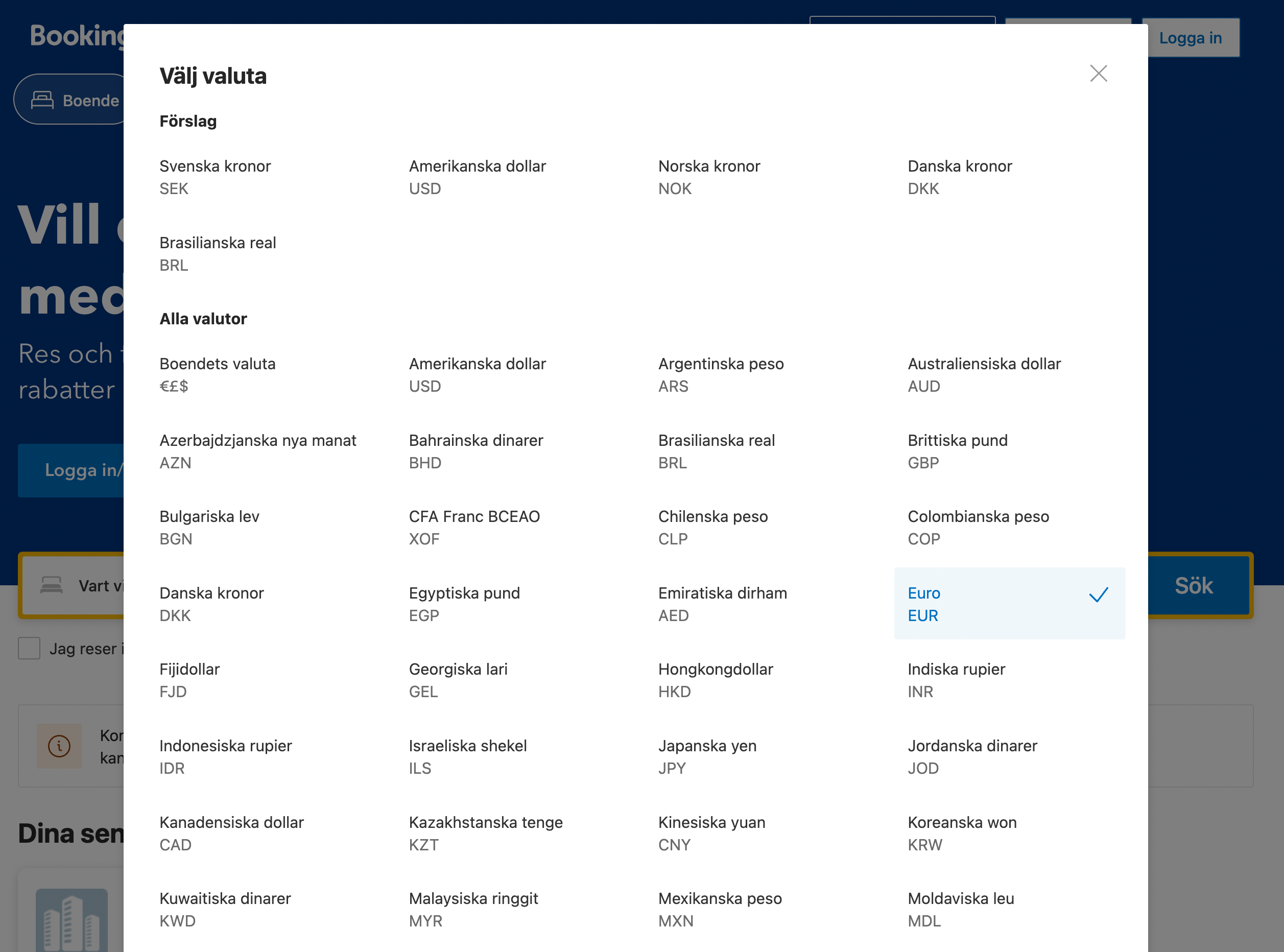This screenshot has height=952, width=1284.
Task: Select Moldaviska leu MDL
Action: pos(961,910)
